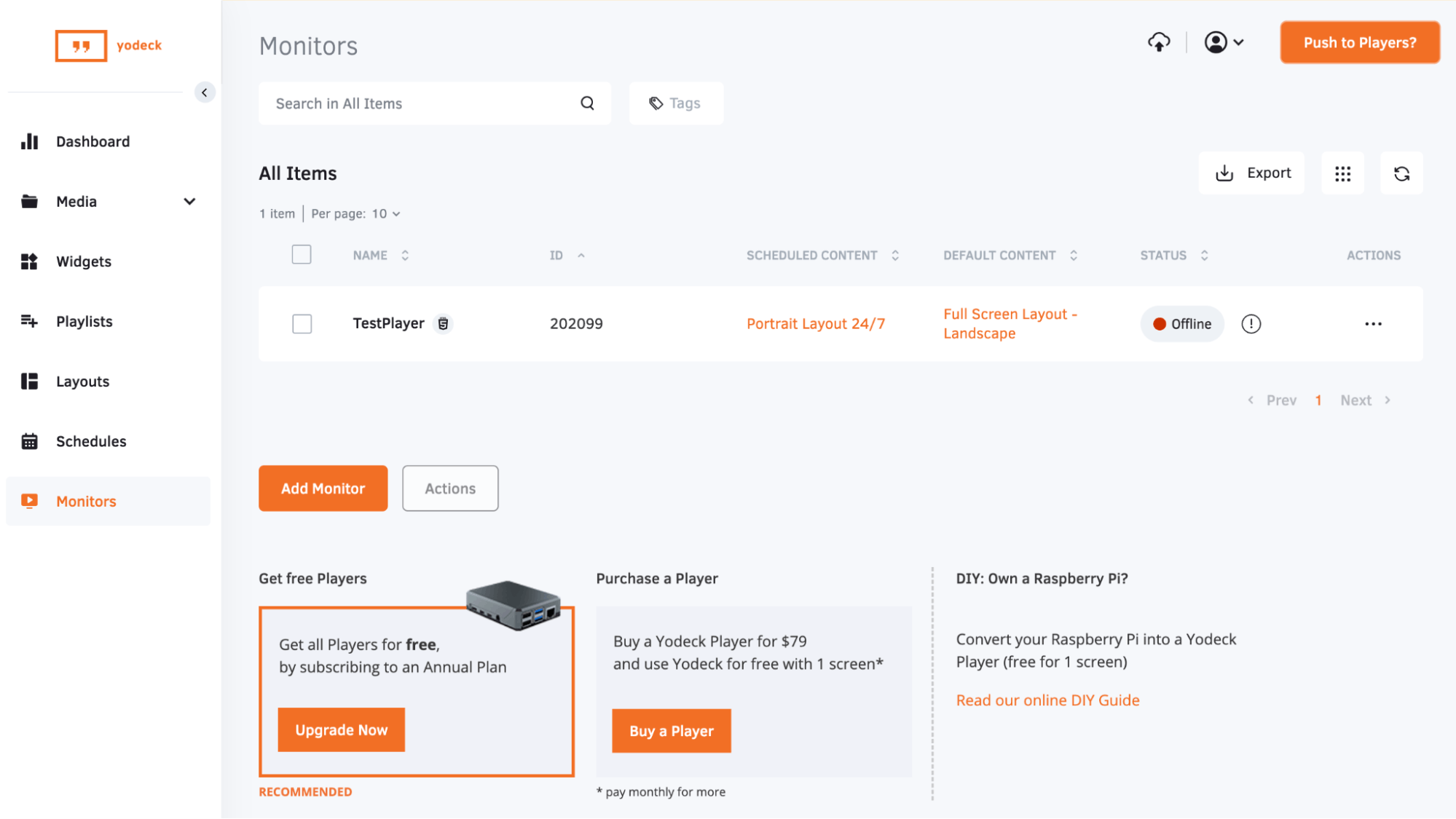This screenshot has width=1456, height=819.
Task: Open TestPlayer actions three-dot menu
Action: 1373,324
